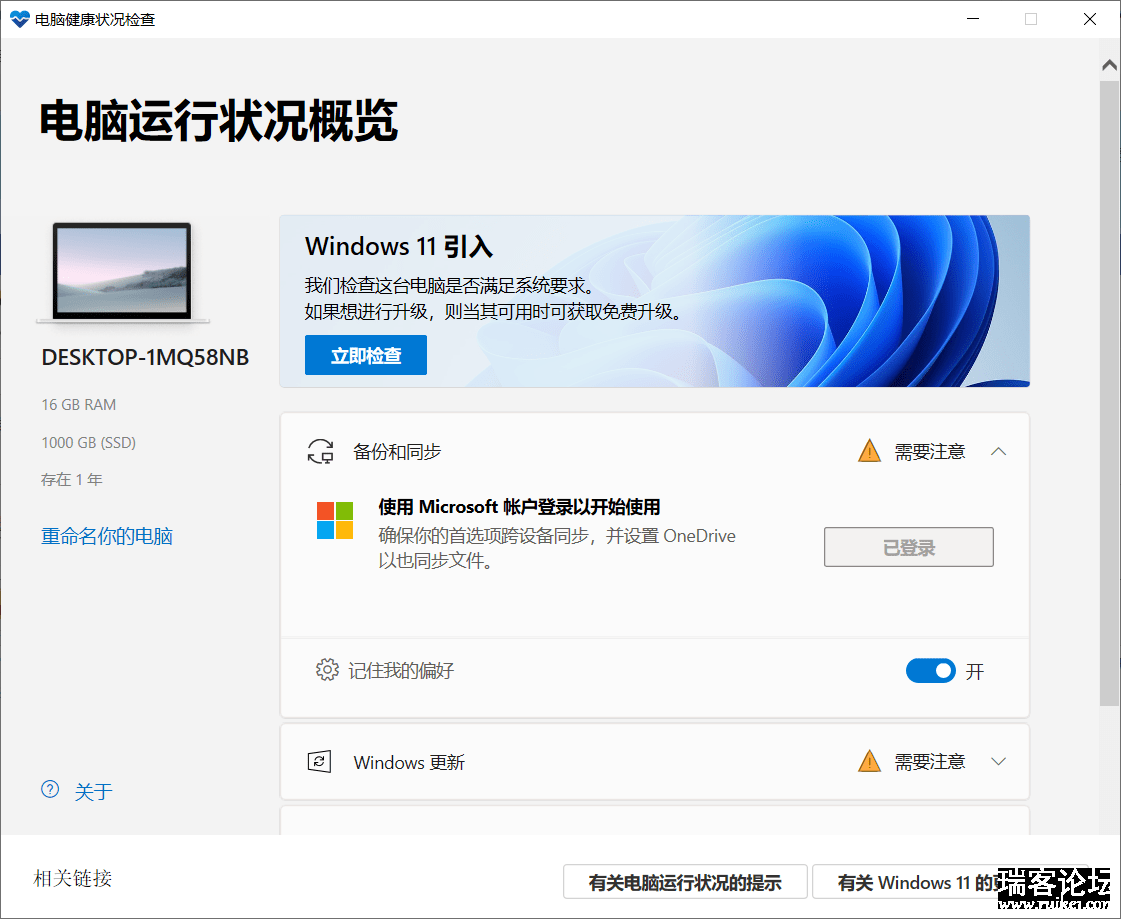Click the 电脑运行状况概览 page title
1121x919 pixels.
(218, 121)
